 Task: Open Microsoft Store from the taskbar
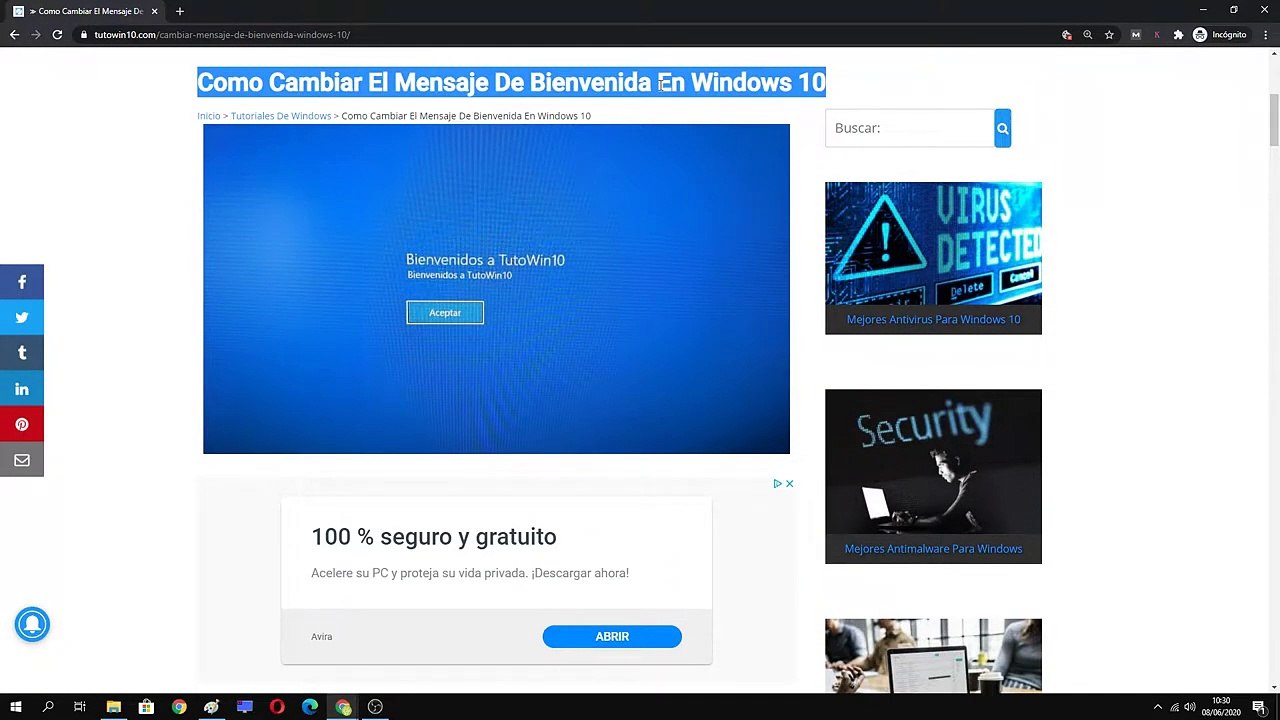tap(146, 707)
